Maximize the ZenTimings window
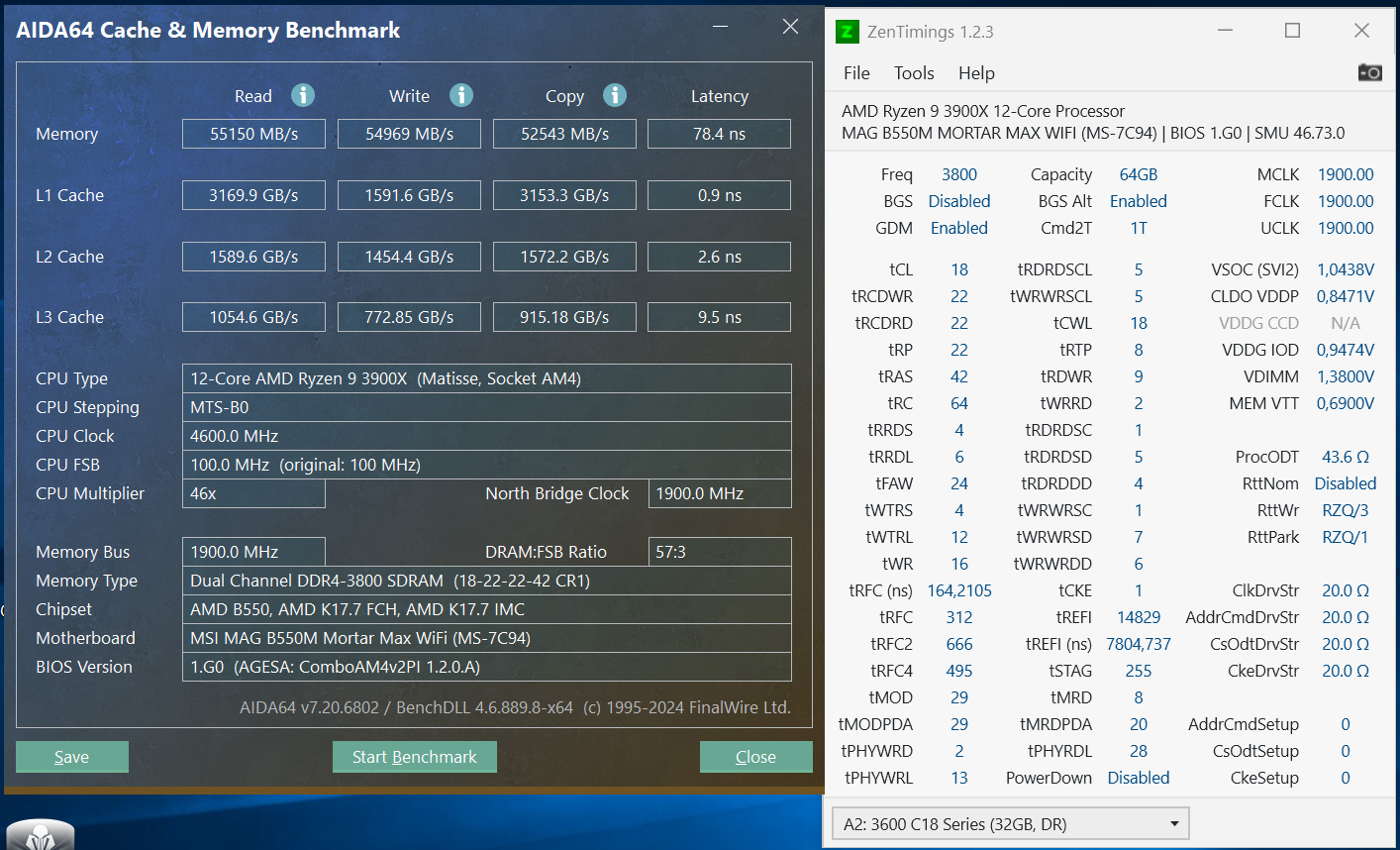 (x=1292, y=31)
